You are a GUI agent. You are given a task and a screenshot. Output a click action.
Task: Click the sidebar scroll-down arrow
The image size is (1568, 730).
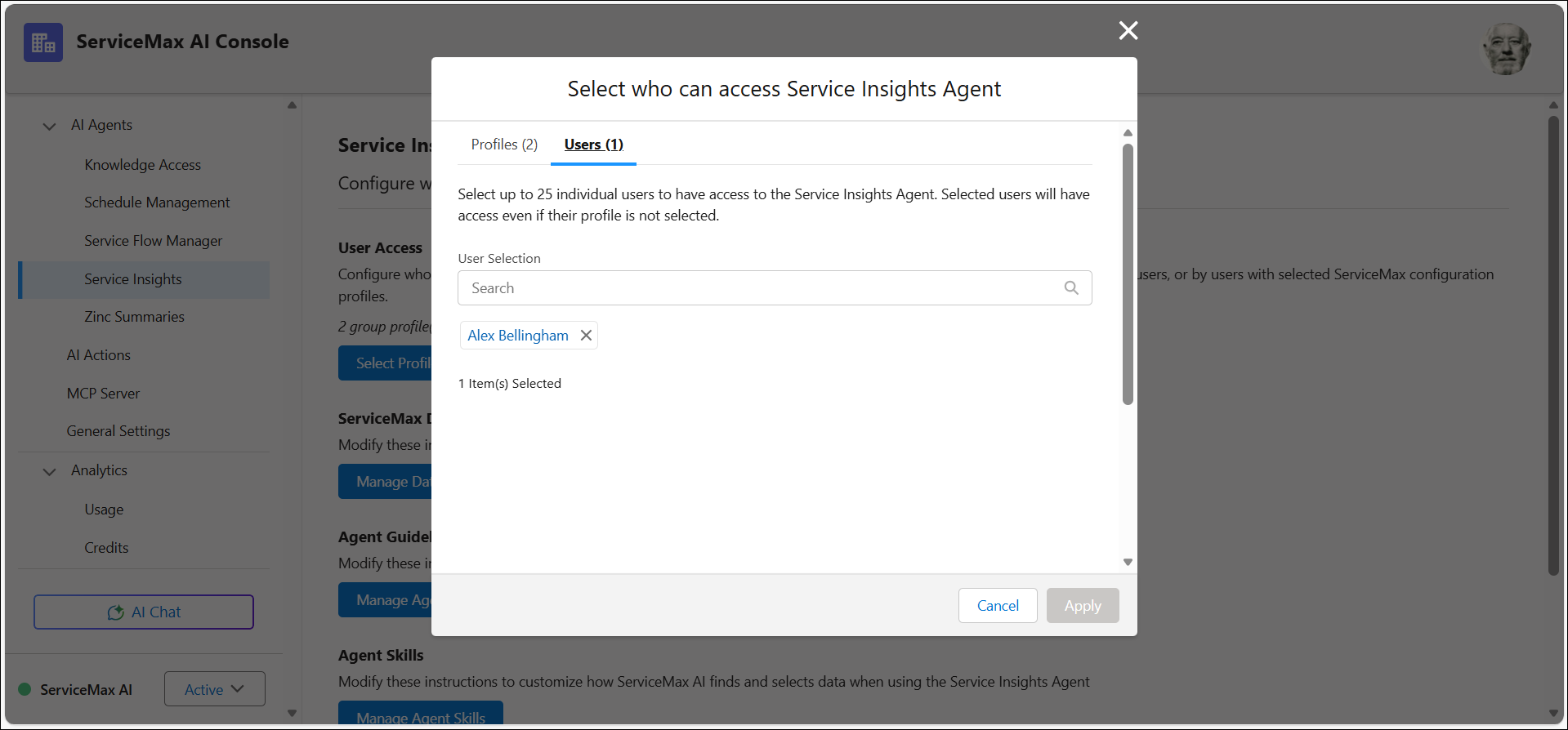pos(292,713)
